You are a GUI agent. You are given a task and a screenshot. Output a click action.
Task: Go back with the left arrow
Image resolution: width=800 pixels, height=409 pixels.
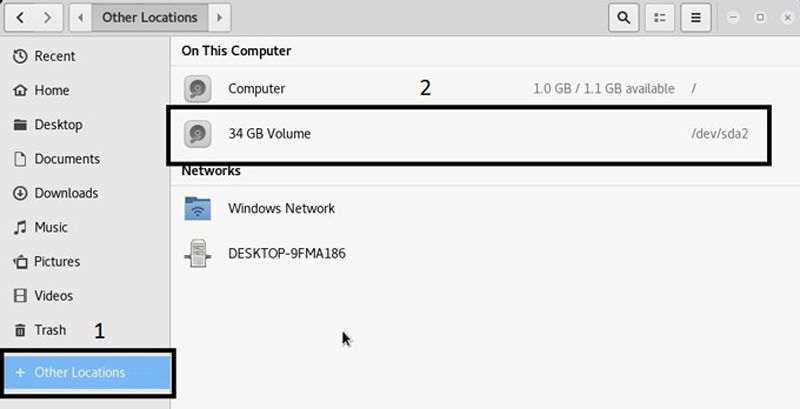pos(20,17)
